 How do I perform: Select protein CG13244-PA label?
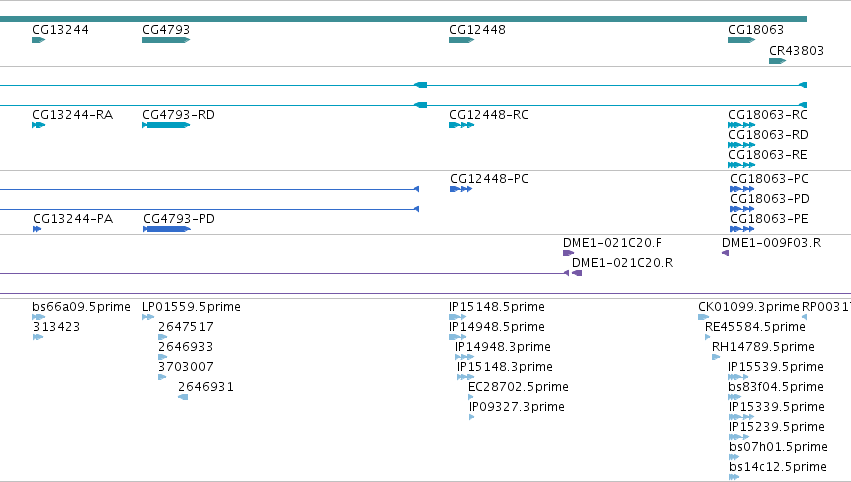click(x=73, y=219)
